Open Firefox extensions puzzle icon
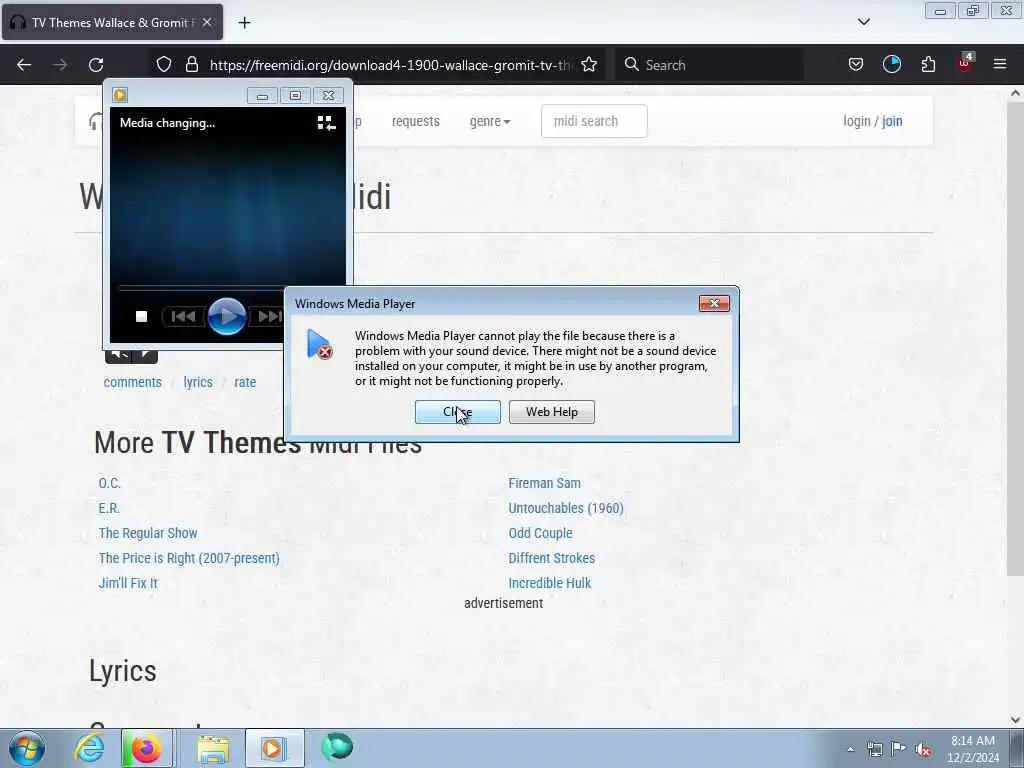This screenshot has width=1024, height=768. point(928,65)
